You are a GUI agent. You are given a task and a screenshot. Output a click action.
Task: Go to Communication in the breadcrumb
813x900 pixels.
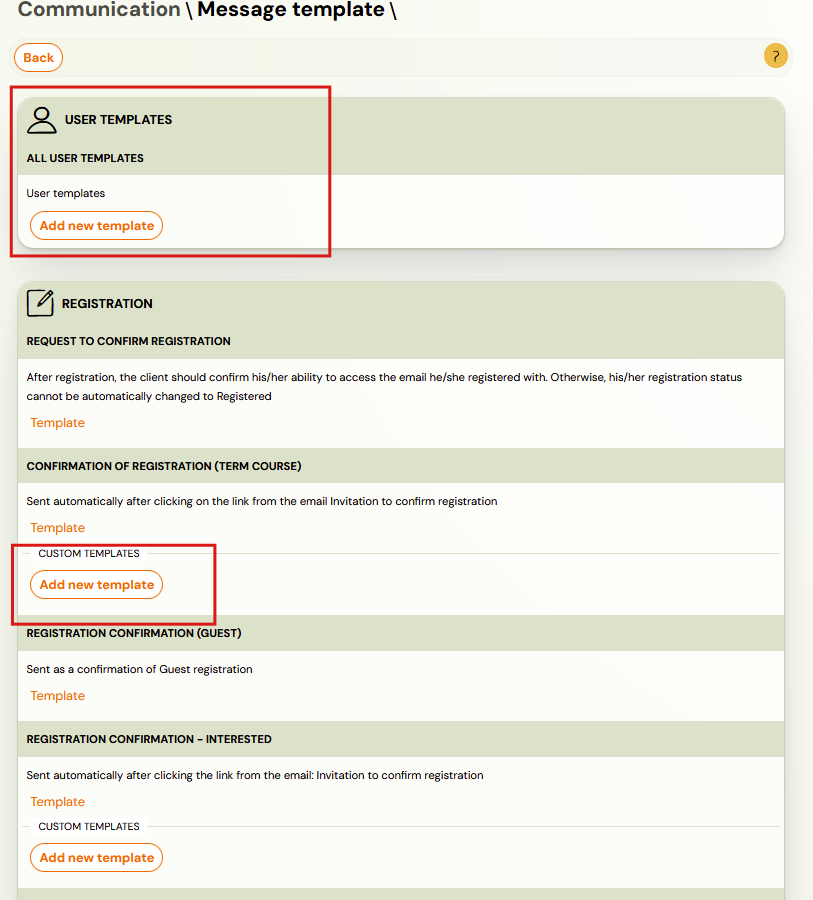coord(99,10)
